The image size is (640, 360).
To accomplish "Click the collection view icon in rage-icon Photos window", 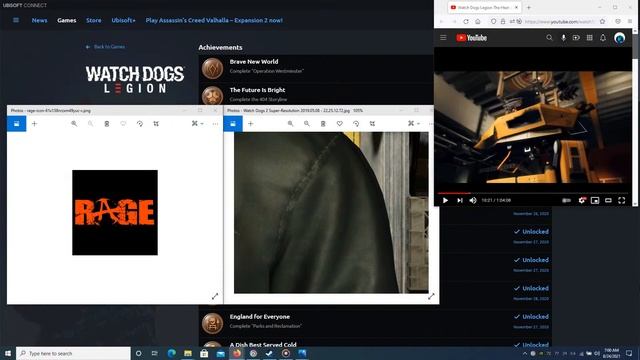I will [16, 124].
